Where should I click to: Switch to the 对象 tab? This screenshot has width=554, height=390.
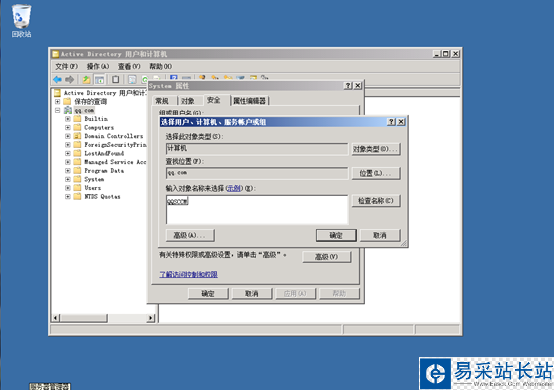tap(188, 101)
